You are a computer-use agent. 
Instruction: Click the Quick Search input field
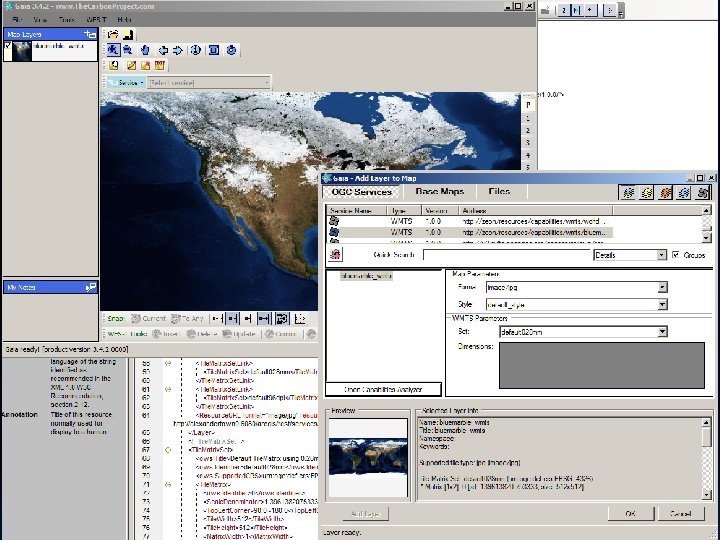point(506,255)
